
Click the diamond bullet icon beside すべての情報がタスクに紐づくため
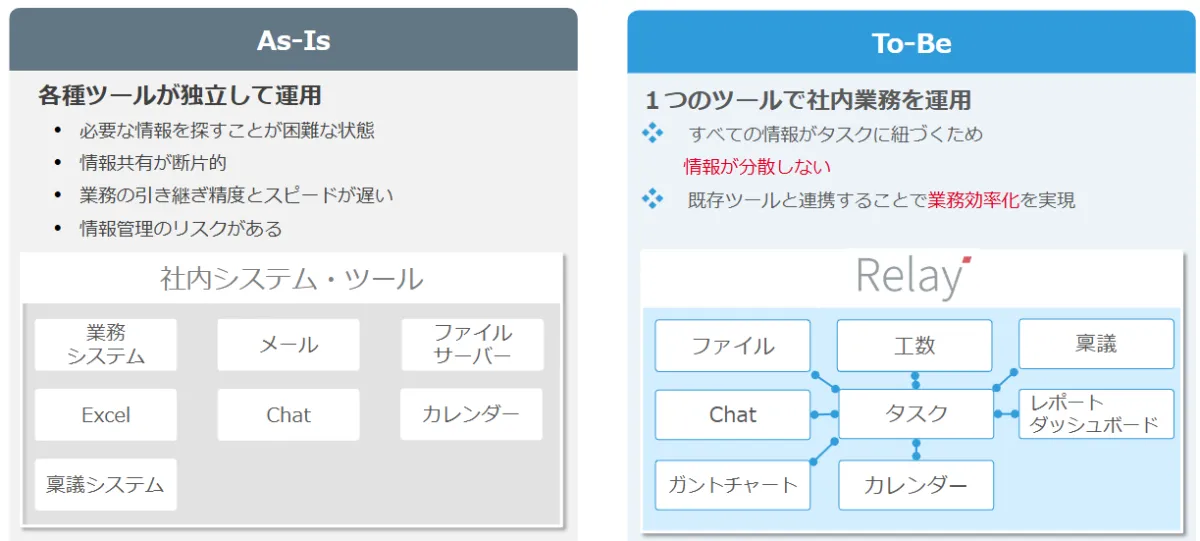pos(652,133)
